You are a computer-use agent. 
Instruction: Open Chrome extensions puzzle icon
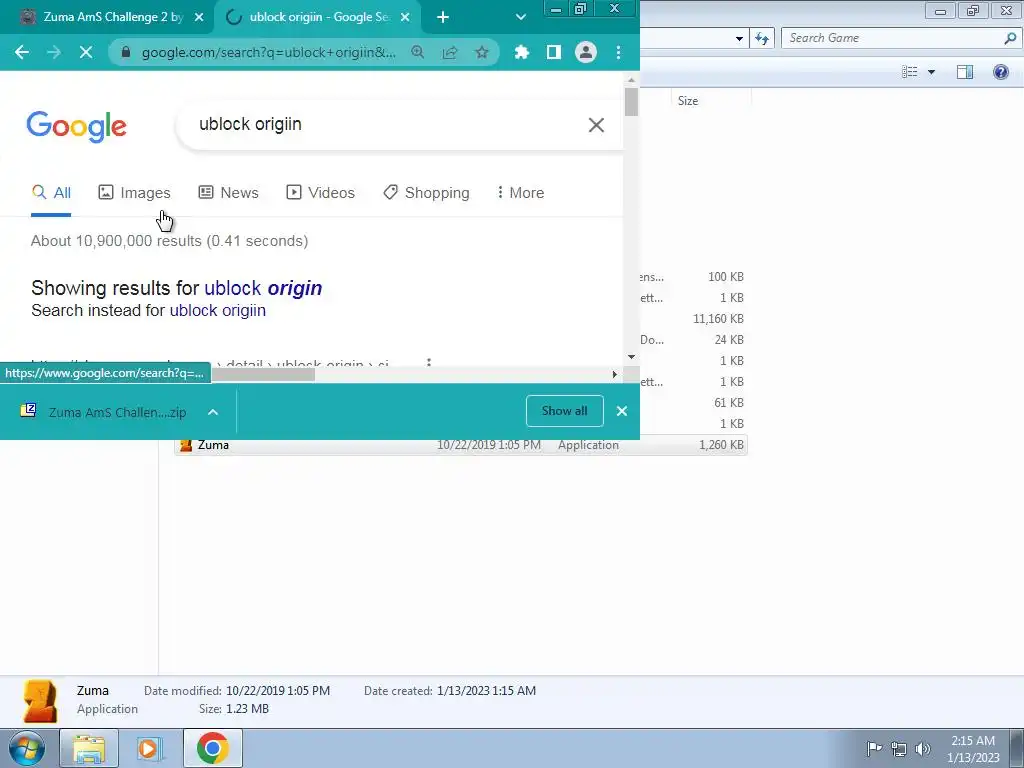[x=521, y=52]
